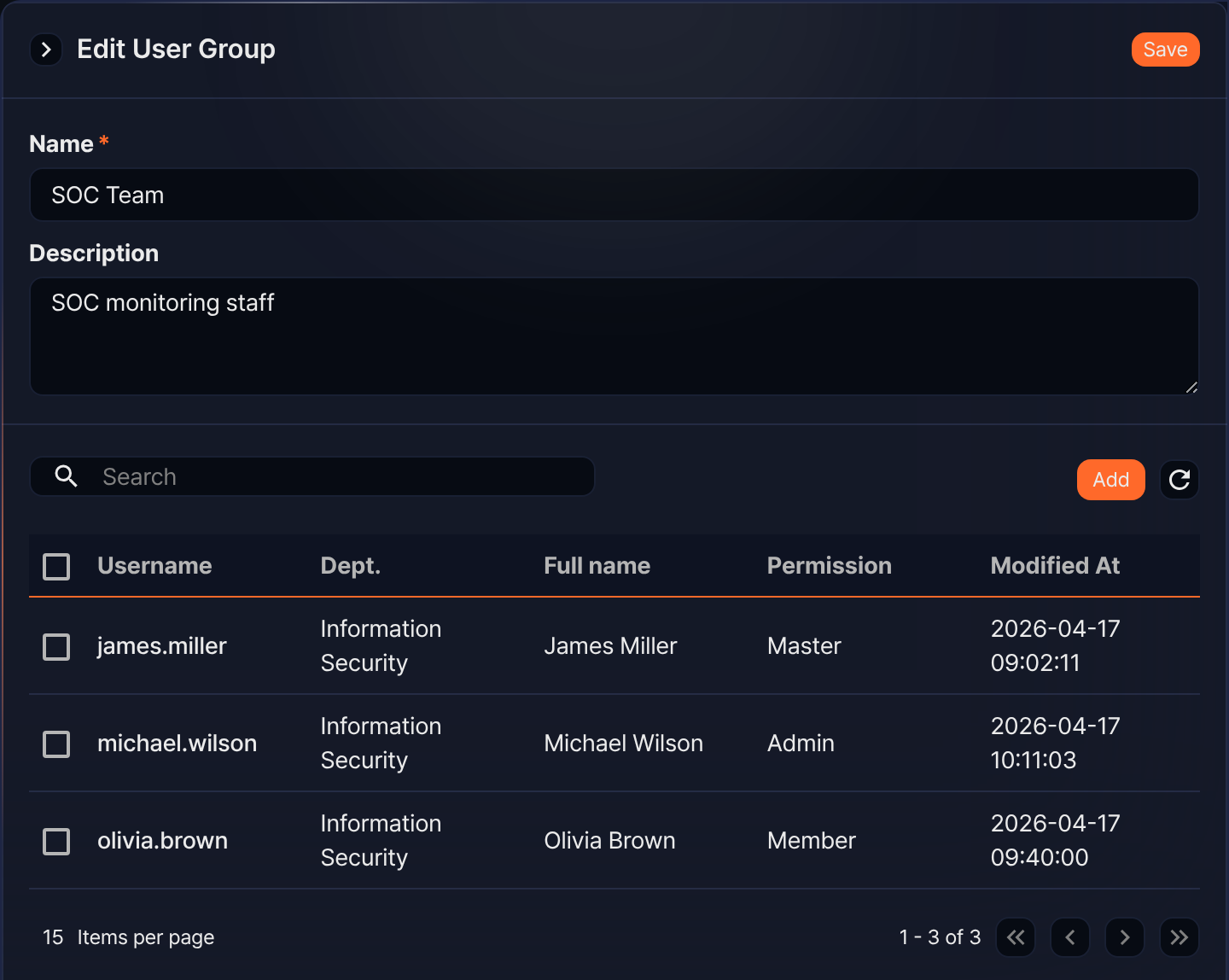Sort by the Username column header
The height and width of the screenshot is (980, 1229).
click(154, 565)
